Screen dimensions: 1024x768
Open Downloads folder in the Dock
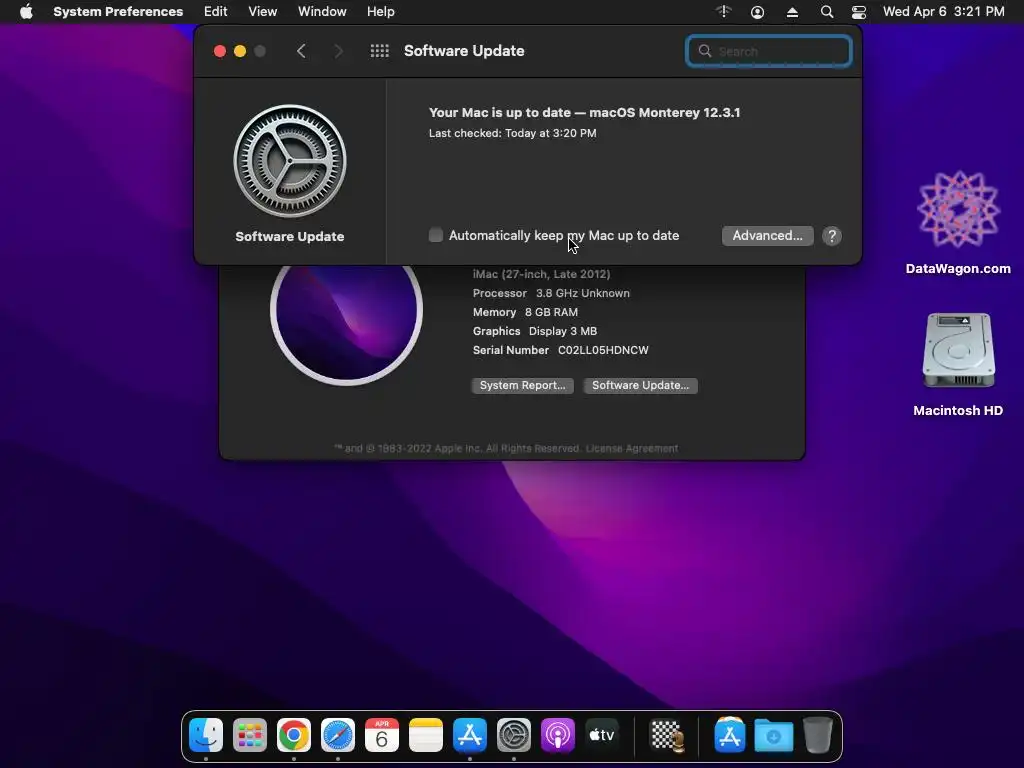(774, 735)
